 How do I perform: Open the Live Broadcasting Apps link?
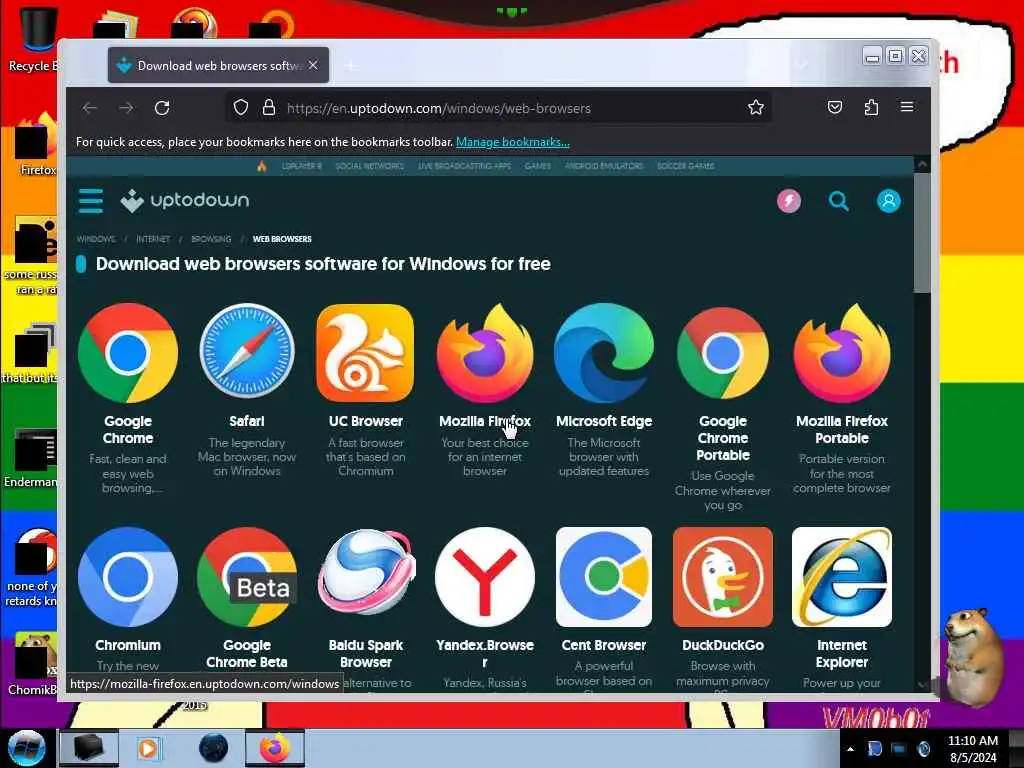point(464,166)
